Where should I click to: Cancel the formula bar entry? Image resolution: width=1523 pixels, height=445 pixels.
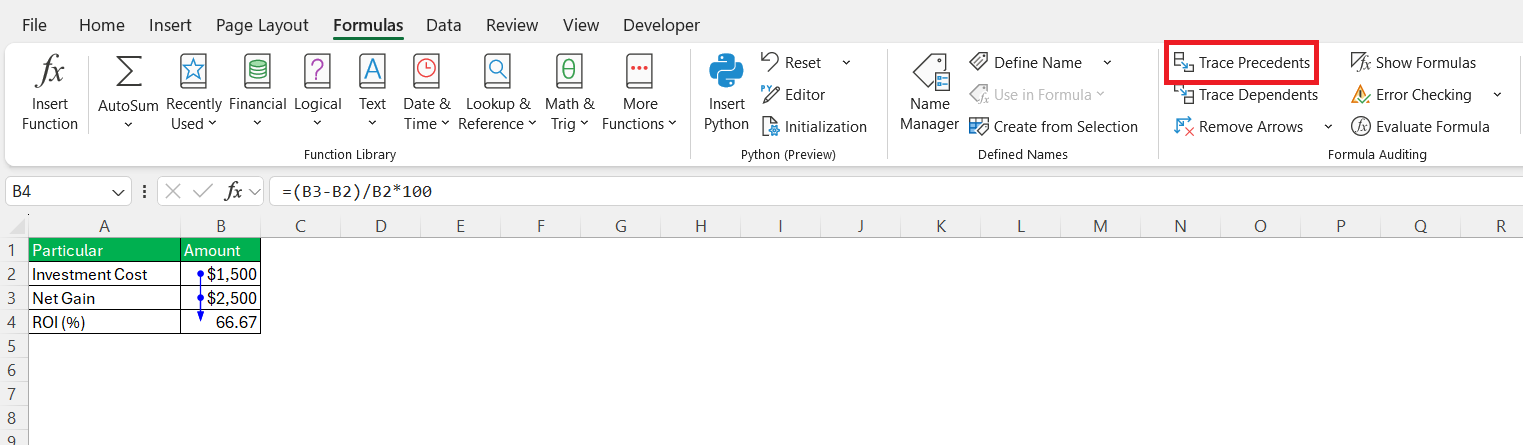coord(173,191)
